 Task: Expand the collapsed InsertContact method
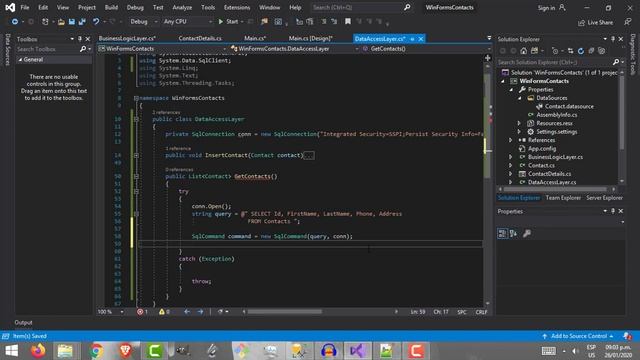coord(136,155)
